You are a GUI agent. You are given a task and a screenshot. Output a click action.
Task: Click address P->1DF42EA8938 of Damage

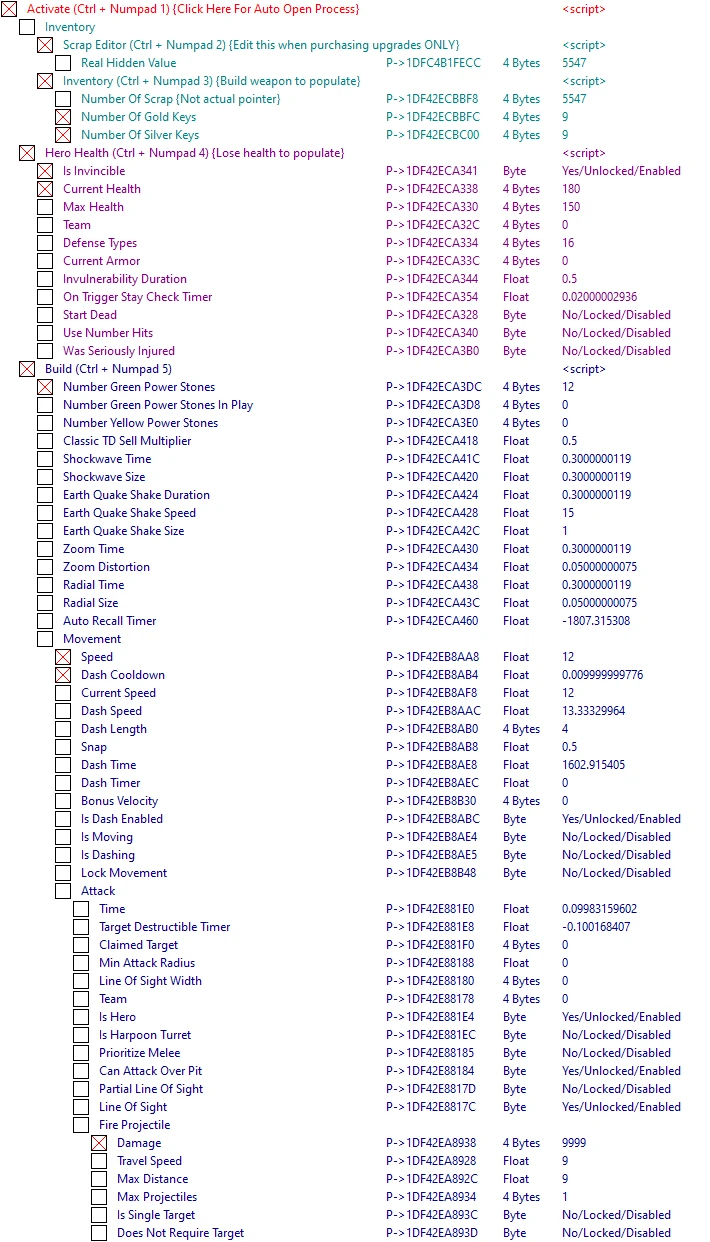point(431,1143)
